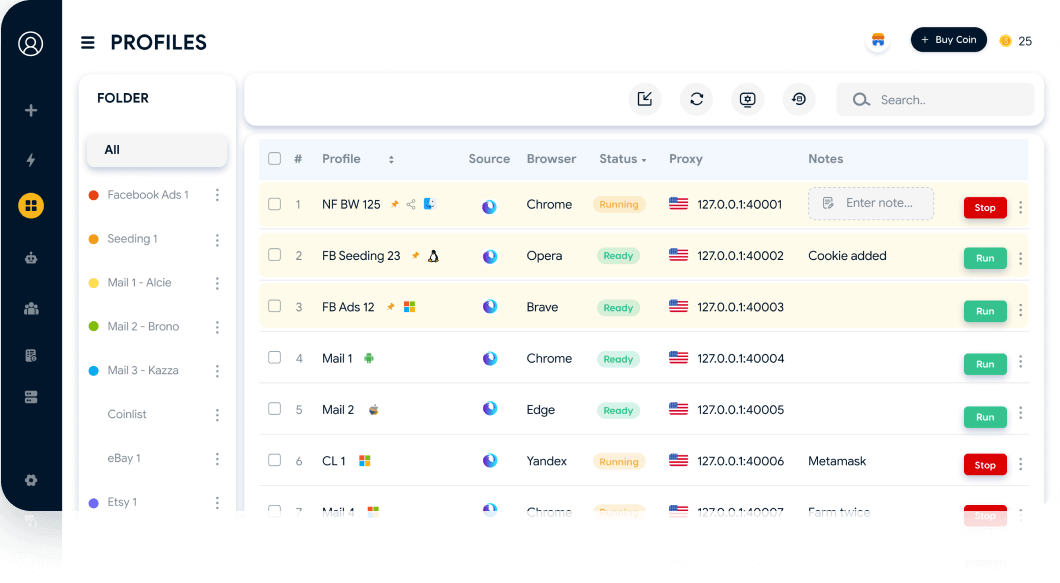The height and width of the screenshot is (583, 1060).
Task: Stop the NF BW 125 profile
Action: pyautogui.click(x=985, y=208)
